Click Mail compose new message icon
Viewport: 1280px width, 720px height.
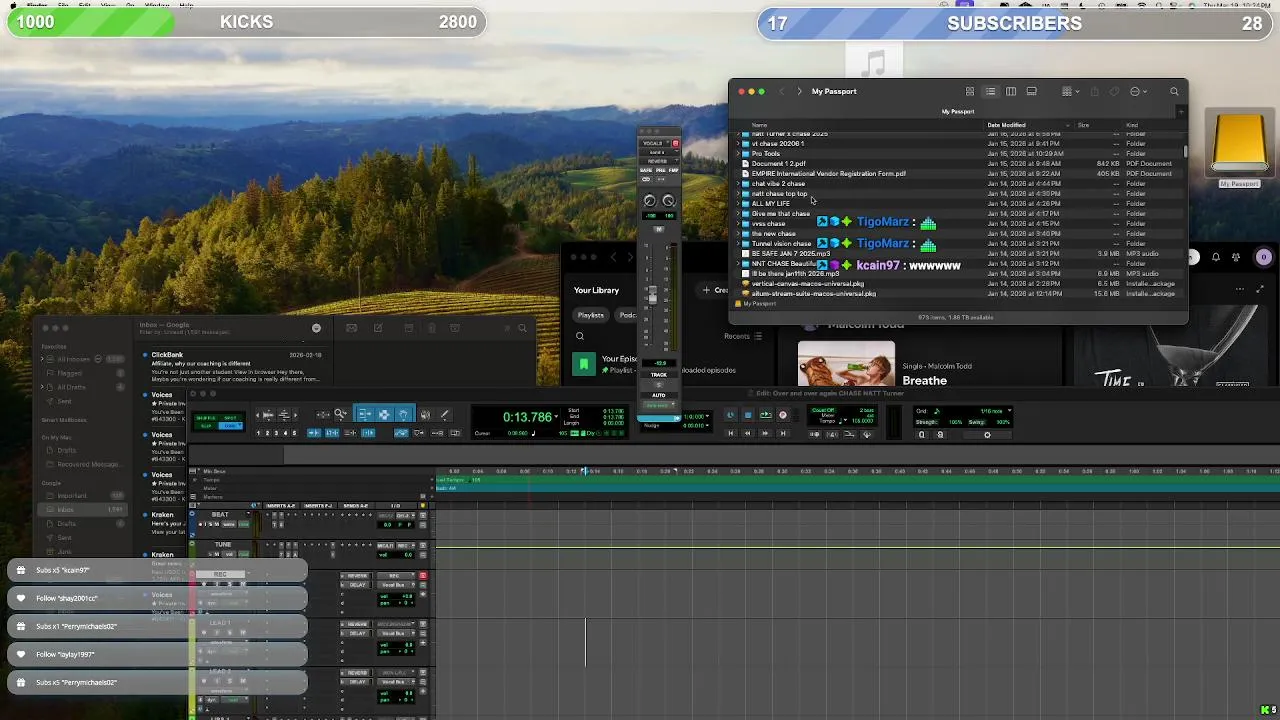click(x=378, y=327)
